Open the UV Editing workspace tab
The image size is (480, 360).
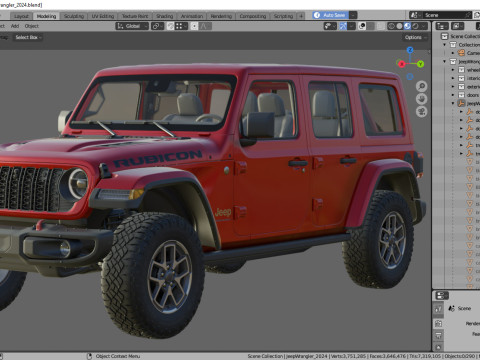(103, 16)
